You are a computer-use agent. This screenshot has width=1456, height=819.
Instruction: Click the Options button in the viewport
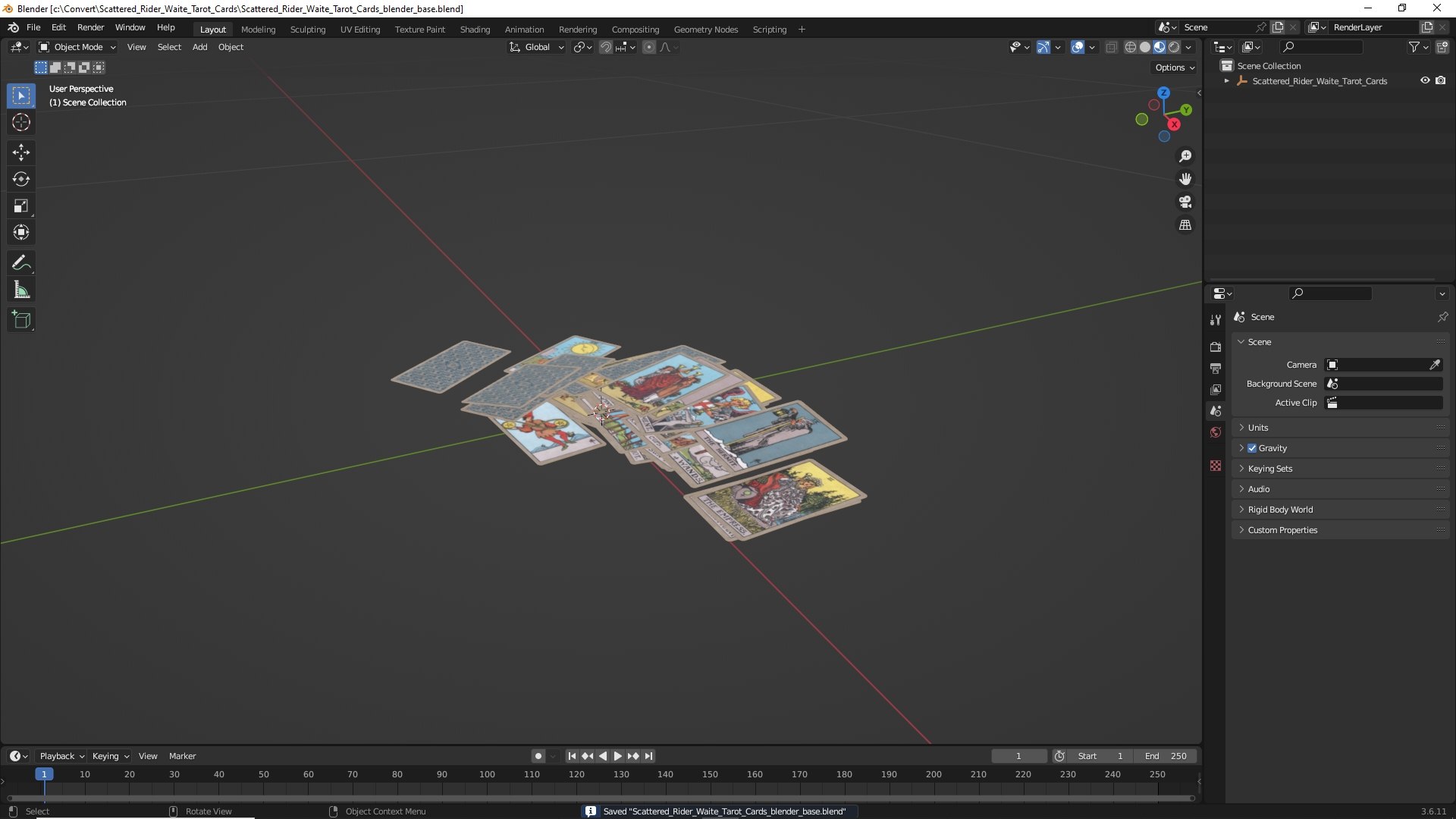pos(1174,67)
